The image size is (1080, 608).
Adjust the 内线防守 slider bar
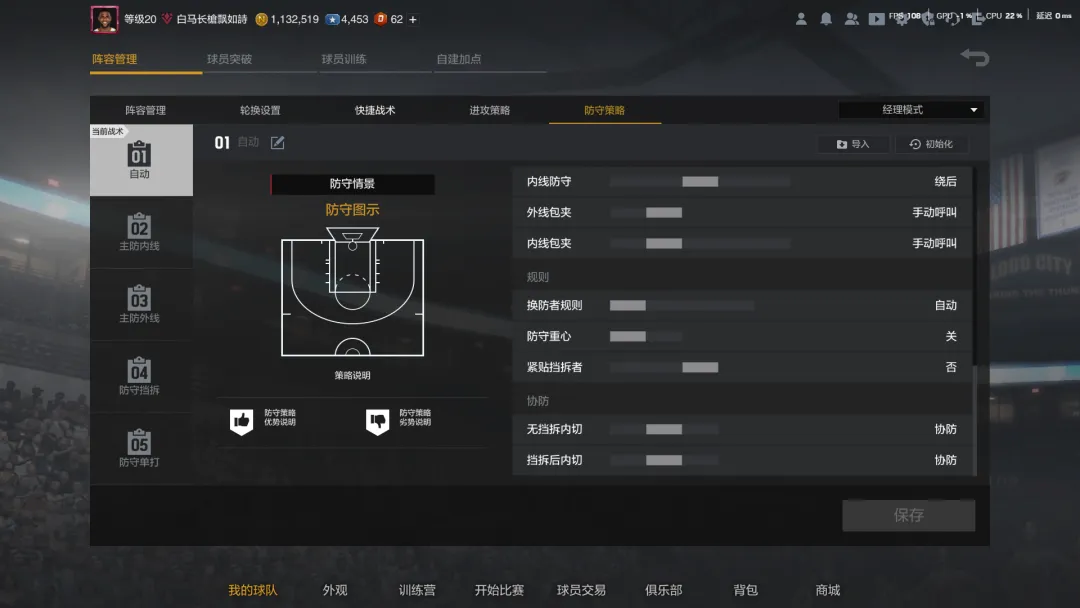pyautogui.click(x=700, y=181)
